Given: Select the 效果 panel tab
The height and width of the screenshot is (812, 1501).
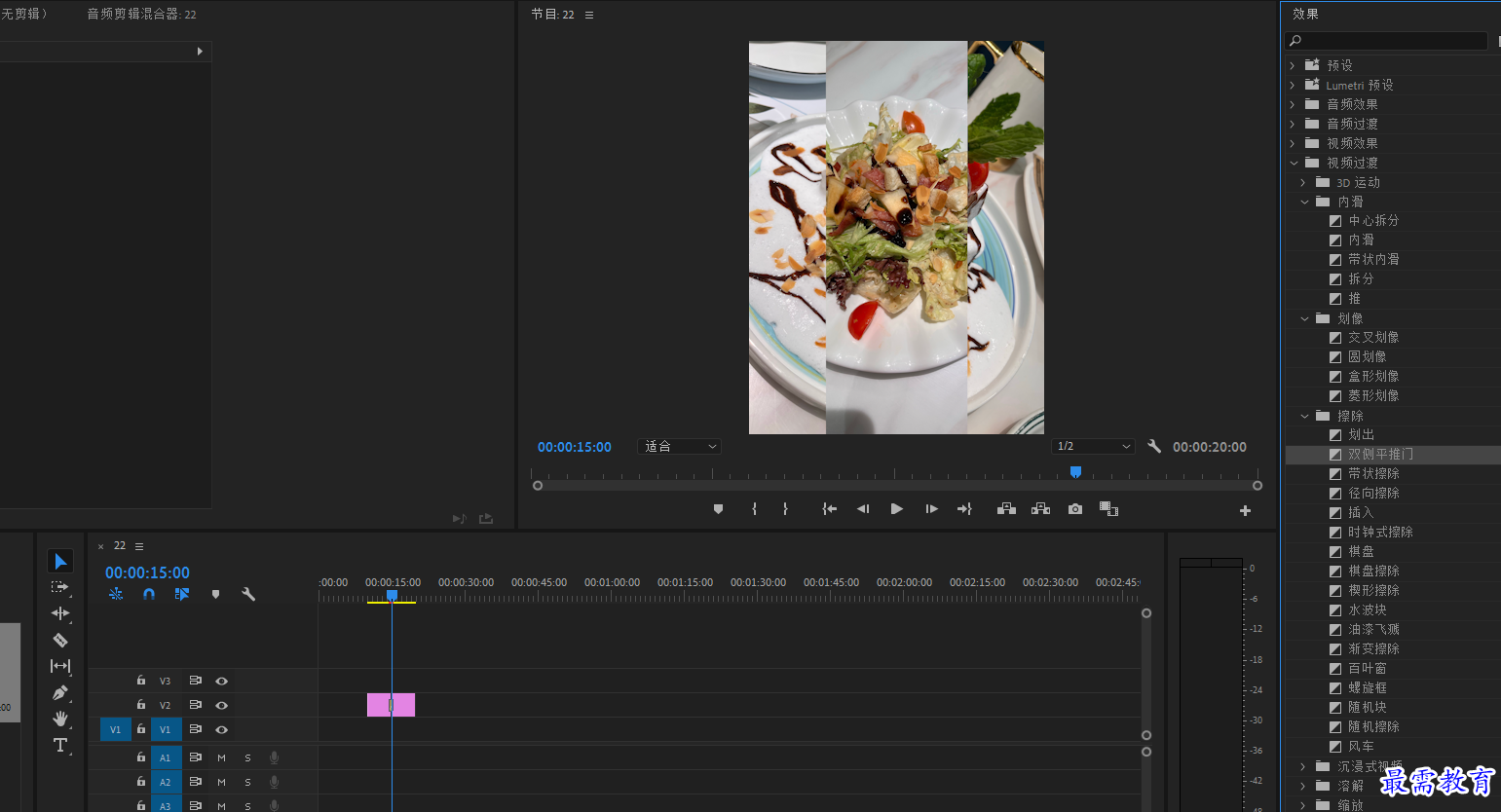Looking at the screenshot, I should coord(1305,14).
